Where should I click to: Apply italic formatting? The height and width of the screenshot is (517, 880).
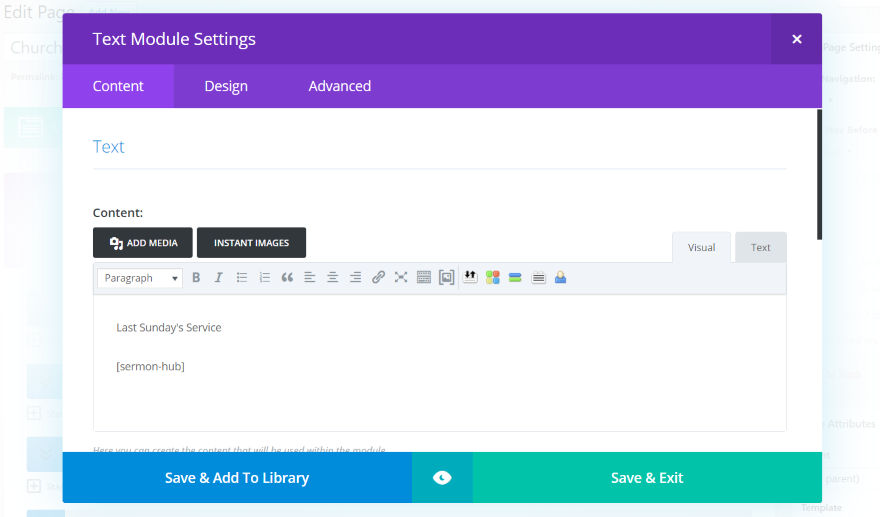pyautogui.click(x=218, y=278)
